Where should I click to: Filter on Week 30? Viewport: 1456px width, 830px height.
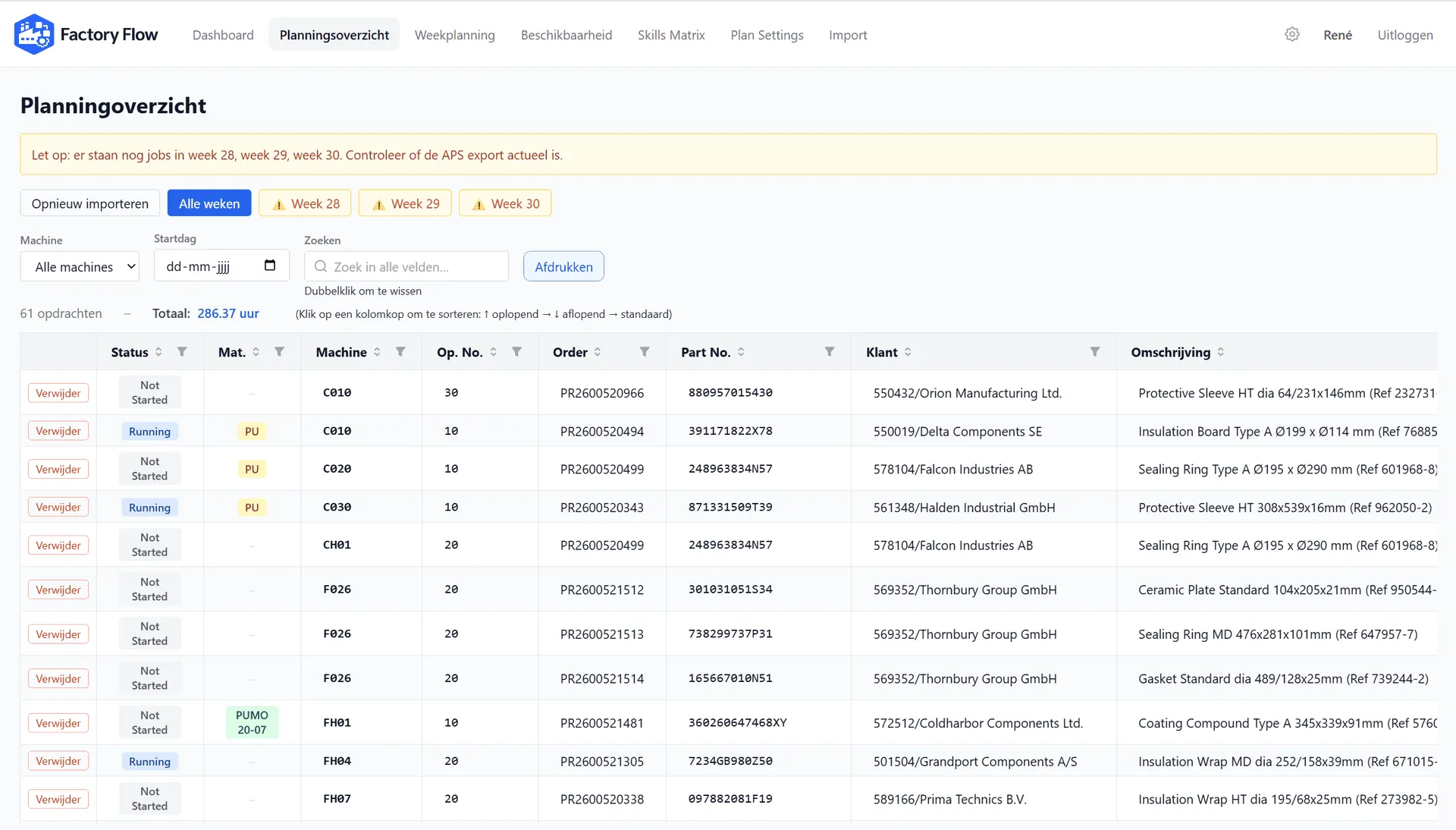[x=505, y=203]
